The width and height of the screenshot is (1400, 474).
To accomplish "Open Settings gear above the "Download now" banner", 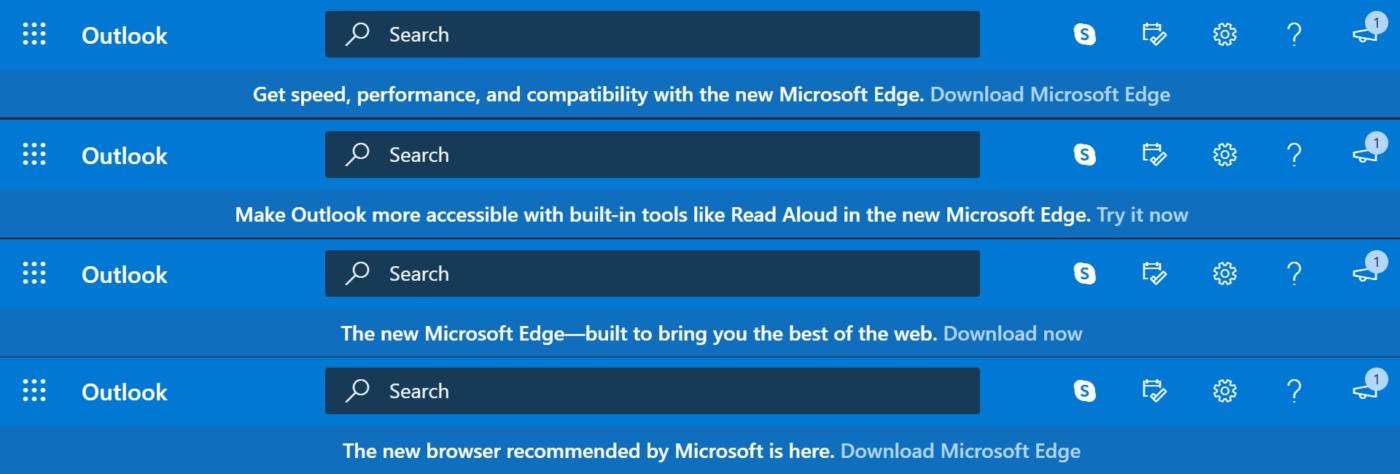I will [1224, 273].
